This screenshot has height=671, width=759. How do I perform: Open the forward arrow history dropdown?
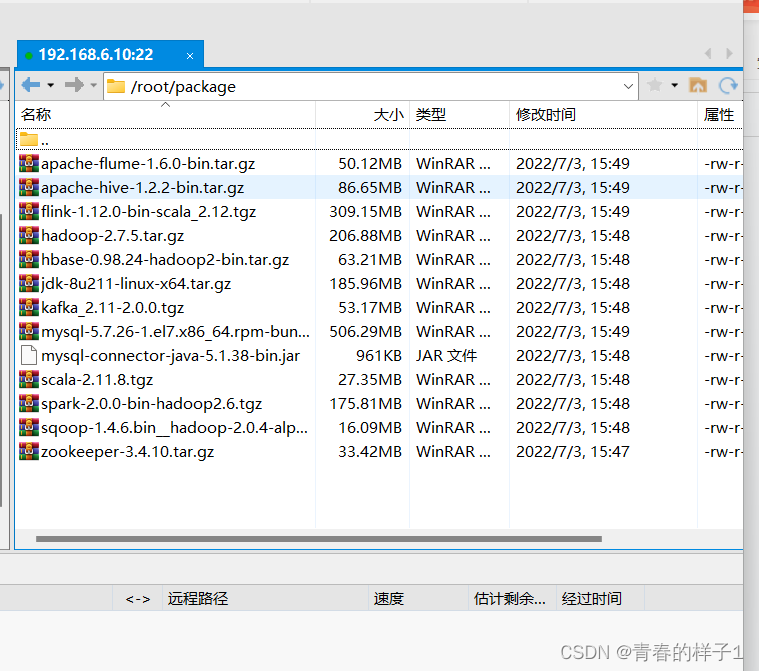click(93, 85)
